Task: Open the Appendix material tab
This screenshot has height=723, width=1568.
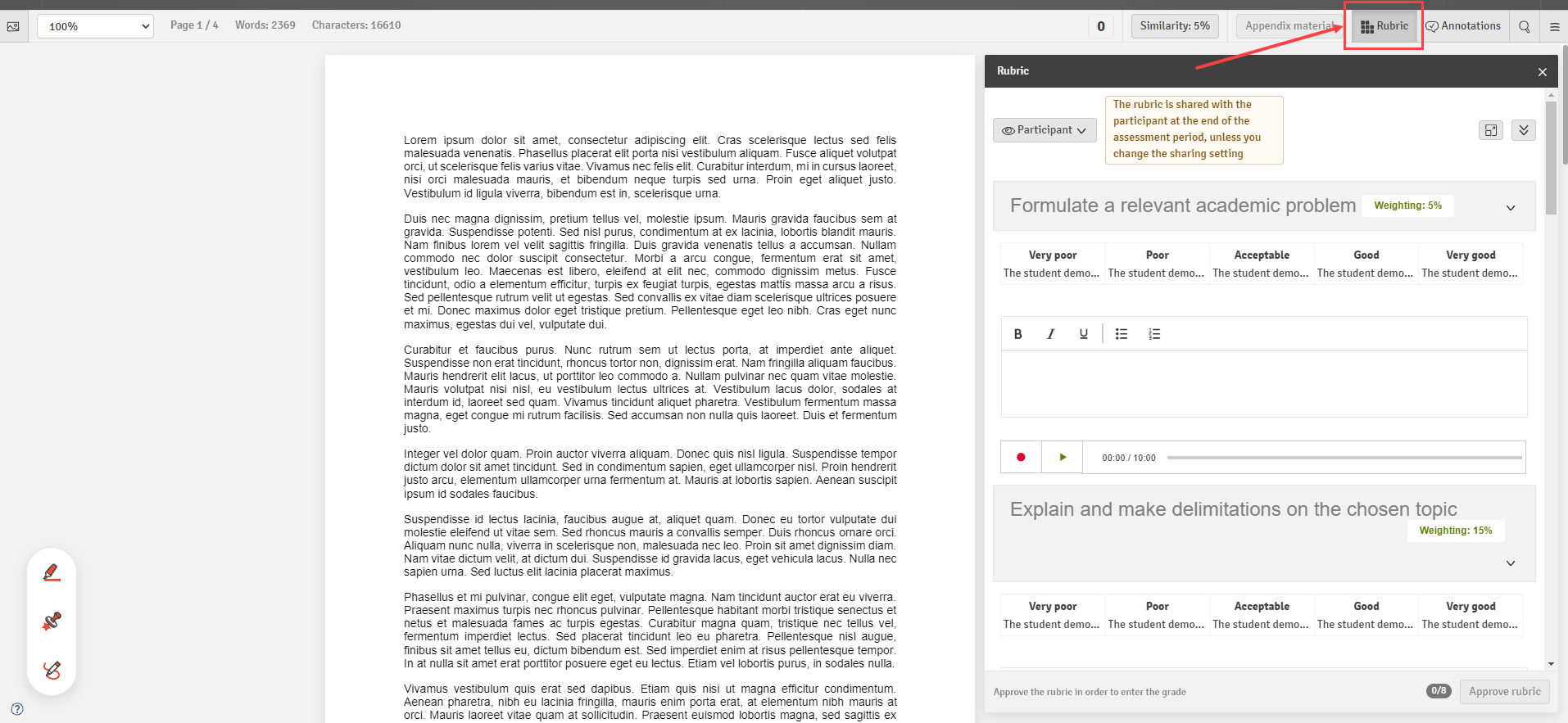Action: tap(1289, 26)
